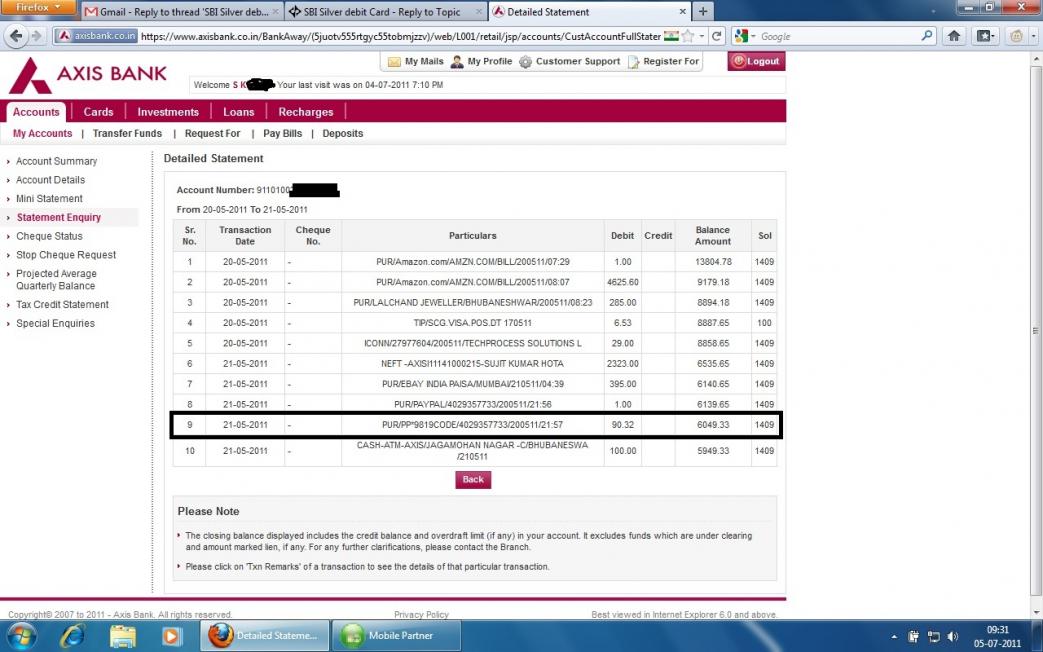Click the Privacy Policy footer link
The width and height of the screenshot is (1043, 652).
[x=421, y=614]
